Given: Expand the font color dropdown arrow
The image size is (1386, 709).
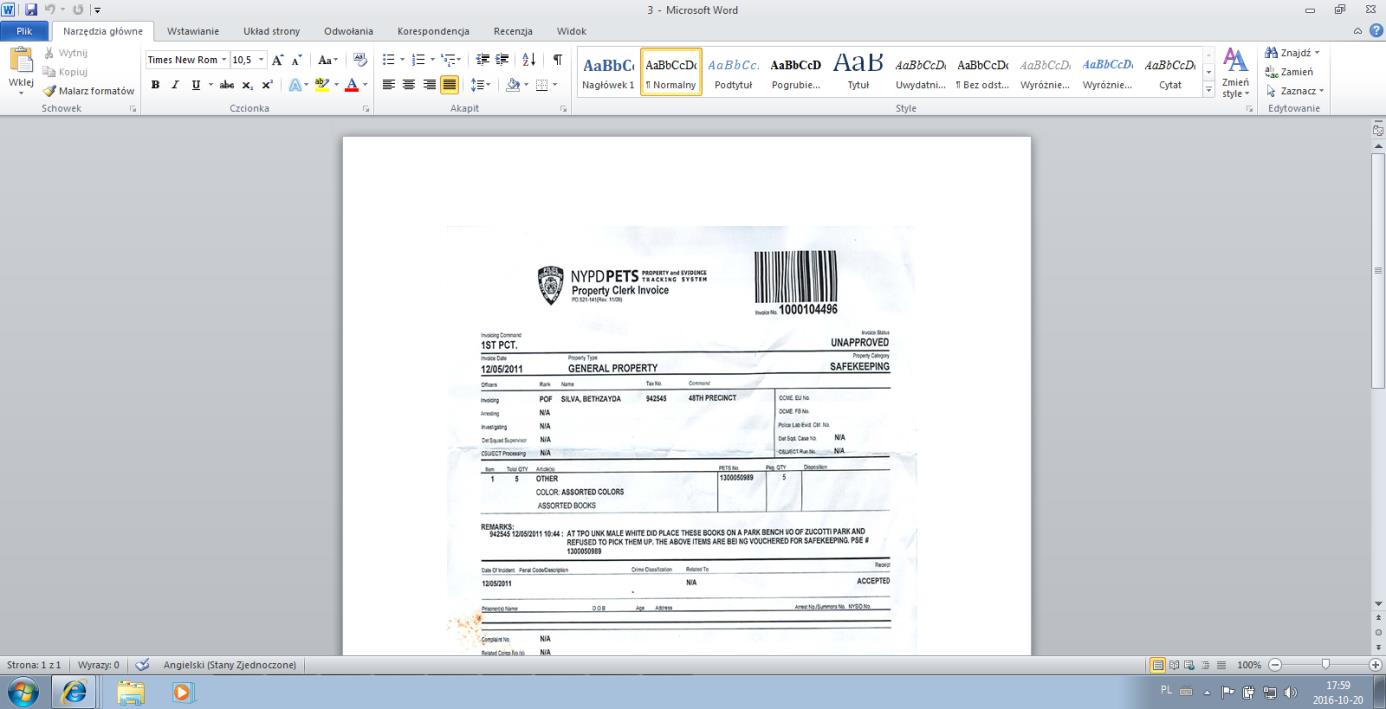Looking at the screenshot, I should 365,85.
